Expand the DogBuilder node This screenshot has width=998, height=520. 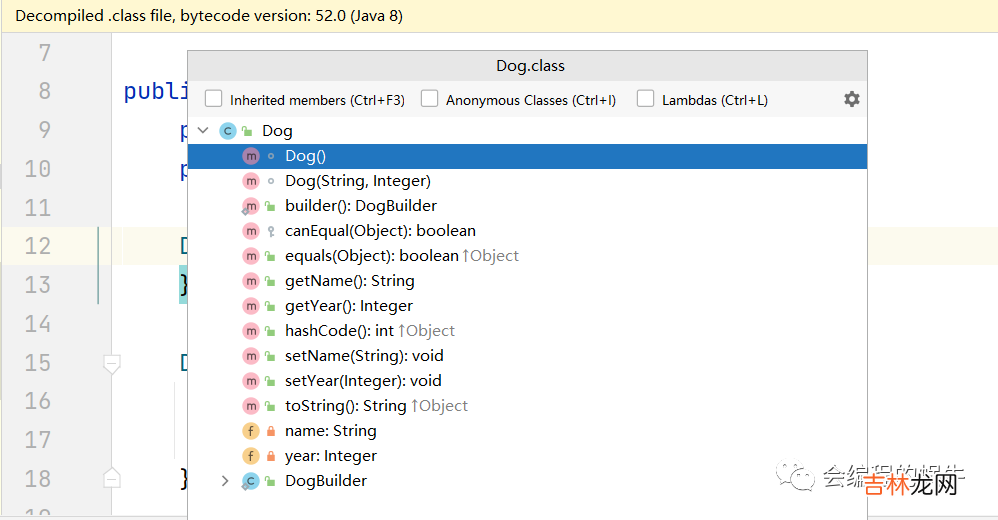(225, 481)
